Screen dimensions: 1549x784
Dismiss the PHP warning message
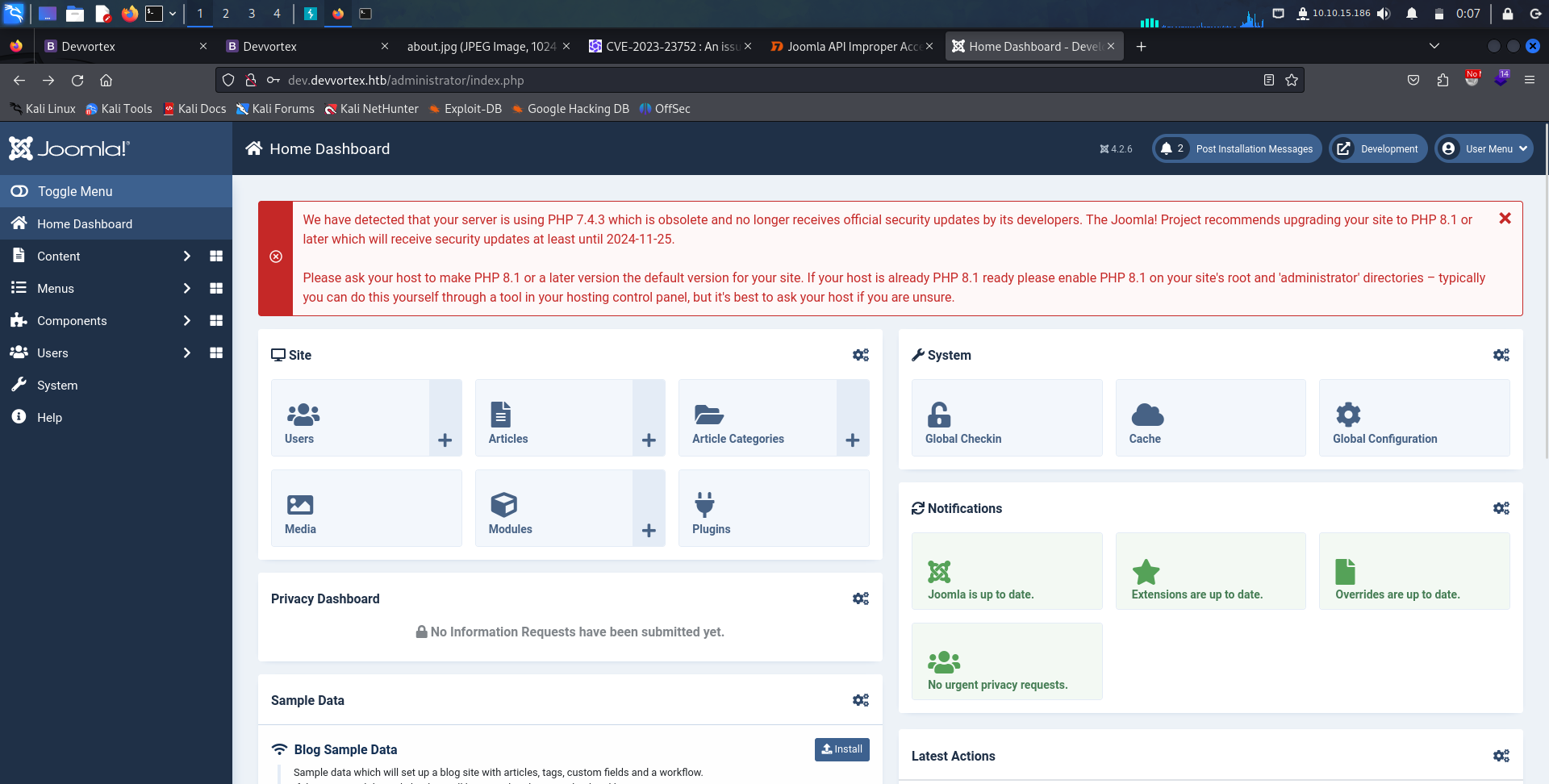(1505, 218)
